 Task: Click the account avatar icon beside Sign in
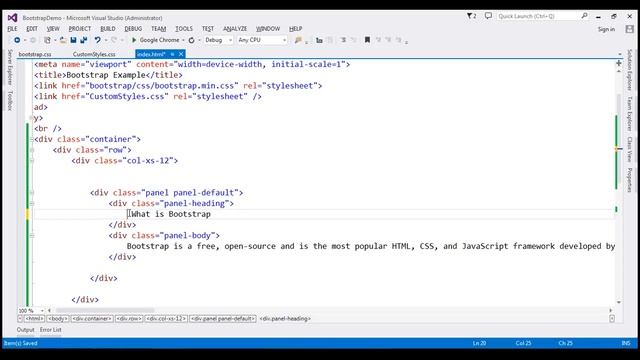coord(630,29)
